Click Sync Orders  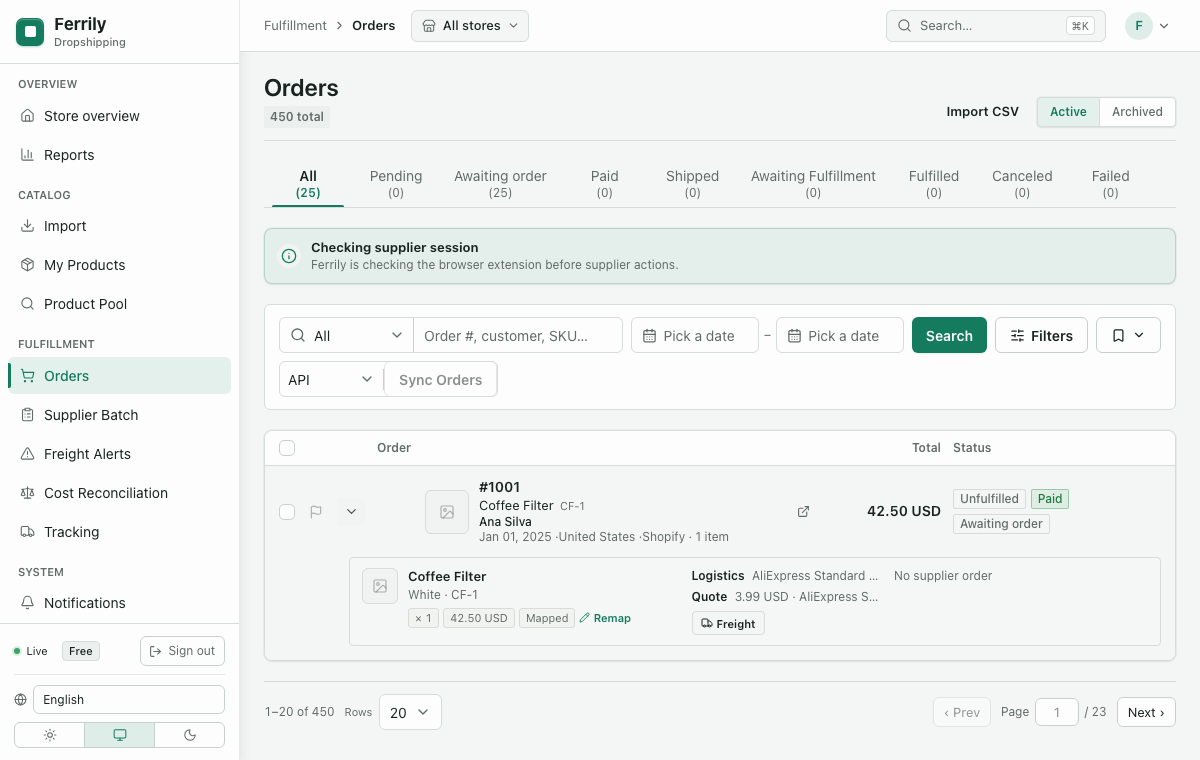click(440, 380)
